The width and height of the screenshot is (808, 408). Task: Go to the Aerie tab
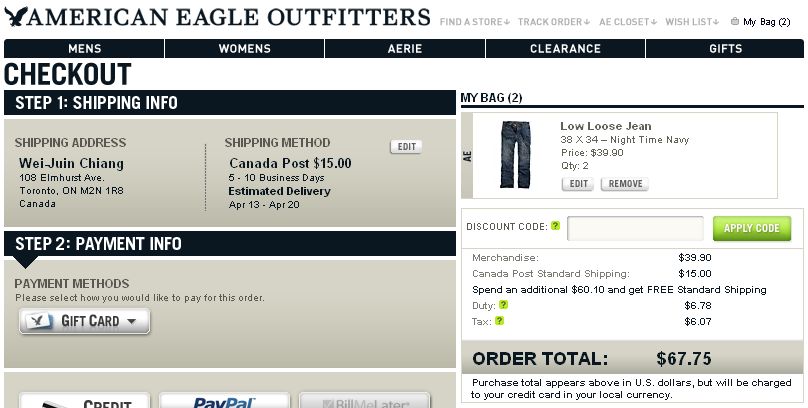405,48
